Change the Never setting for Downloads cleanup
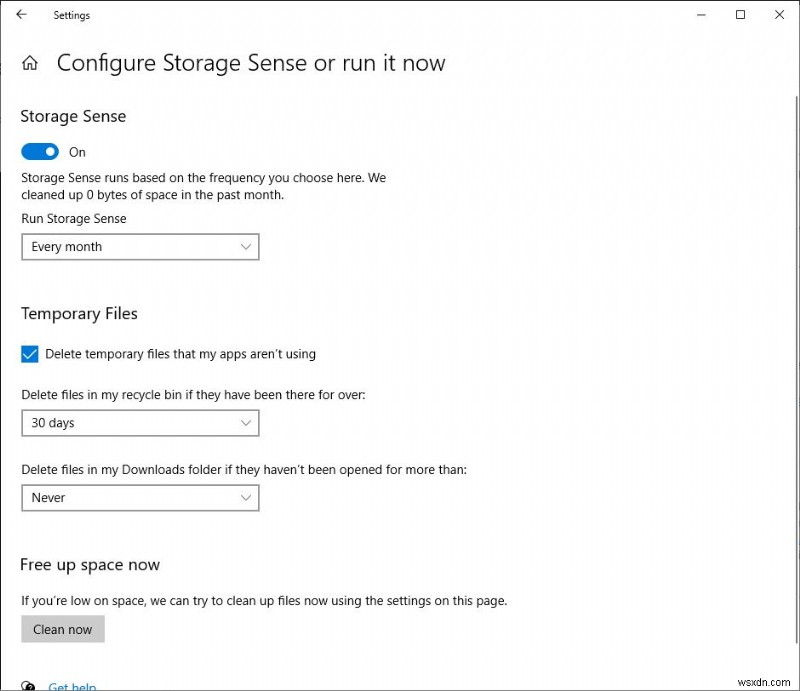This screenshot has height=691, width=800. 140,497
